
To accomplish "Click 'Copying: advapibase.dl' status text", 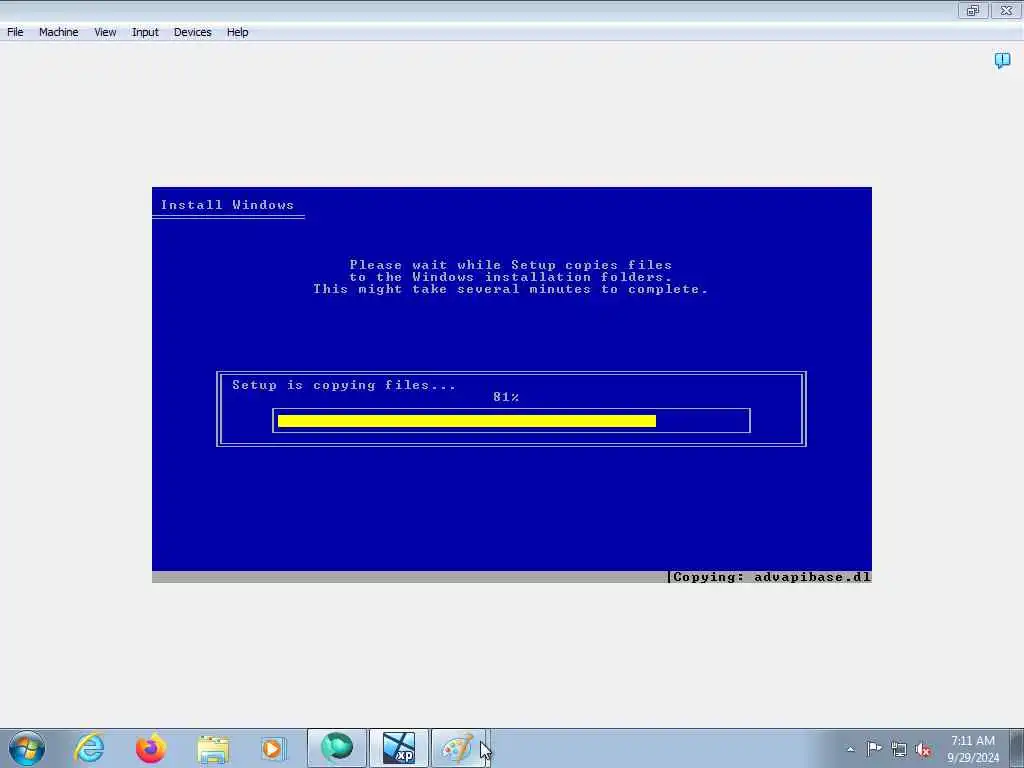I will tap(771, 577).
